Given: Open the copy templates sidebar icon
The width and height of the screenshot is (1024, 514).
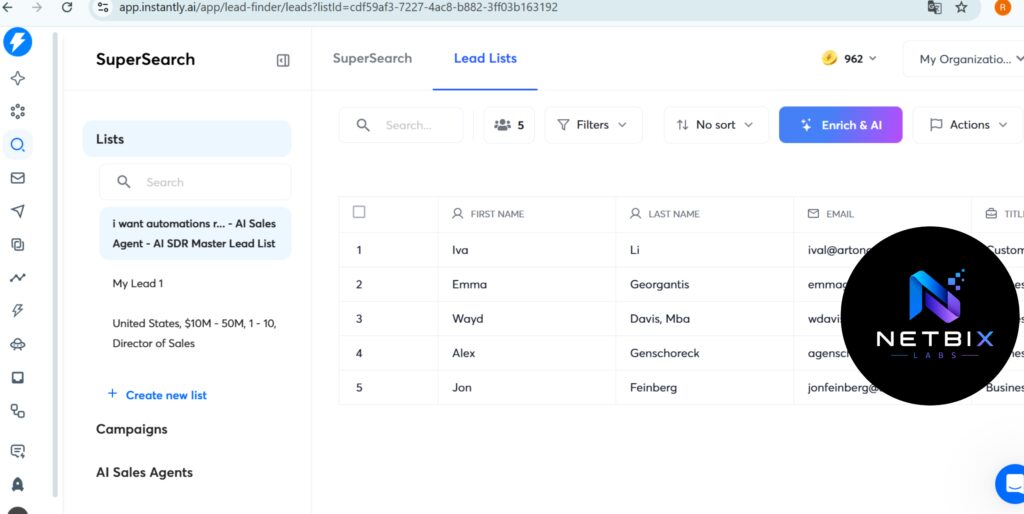Looking at the screenshot, I should coord(18,244).
